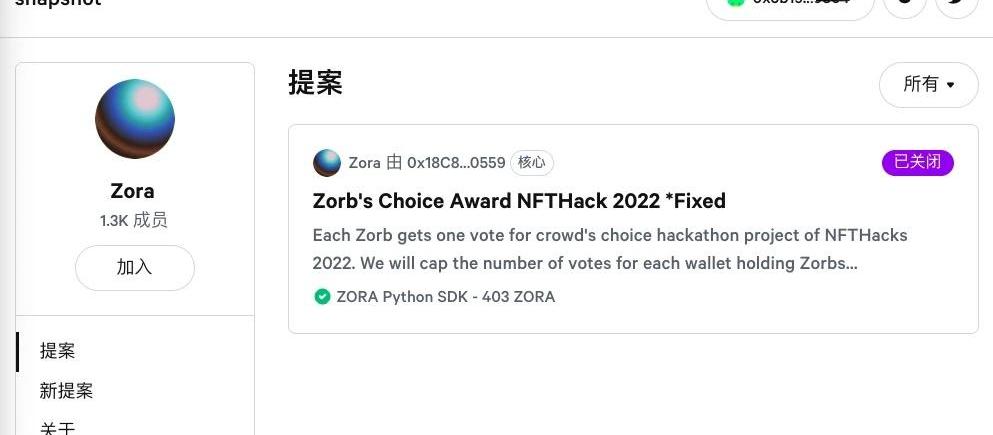Click the 加入 join button
993x435 pixels.
point(135,267)
